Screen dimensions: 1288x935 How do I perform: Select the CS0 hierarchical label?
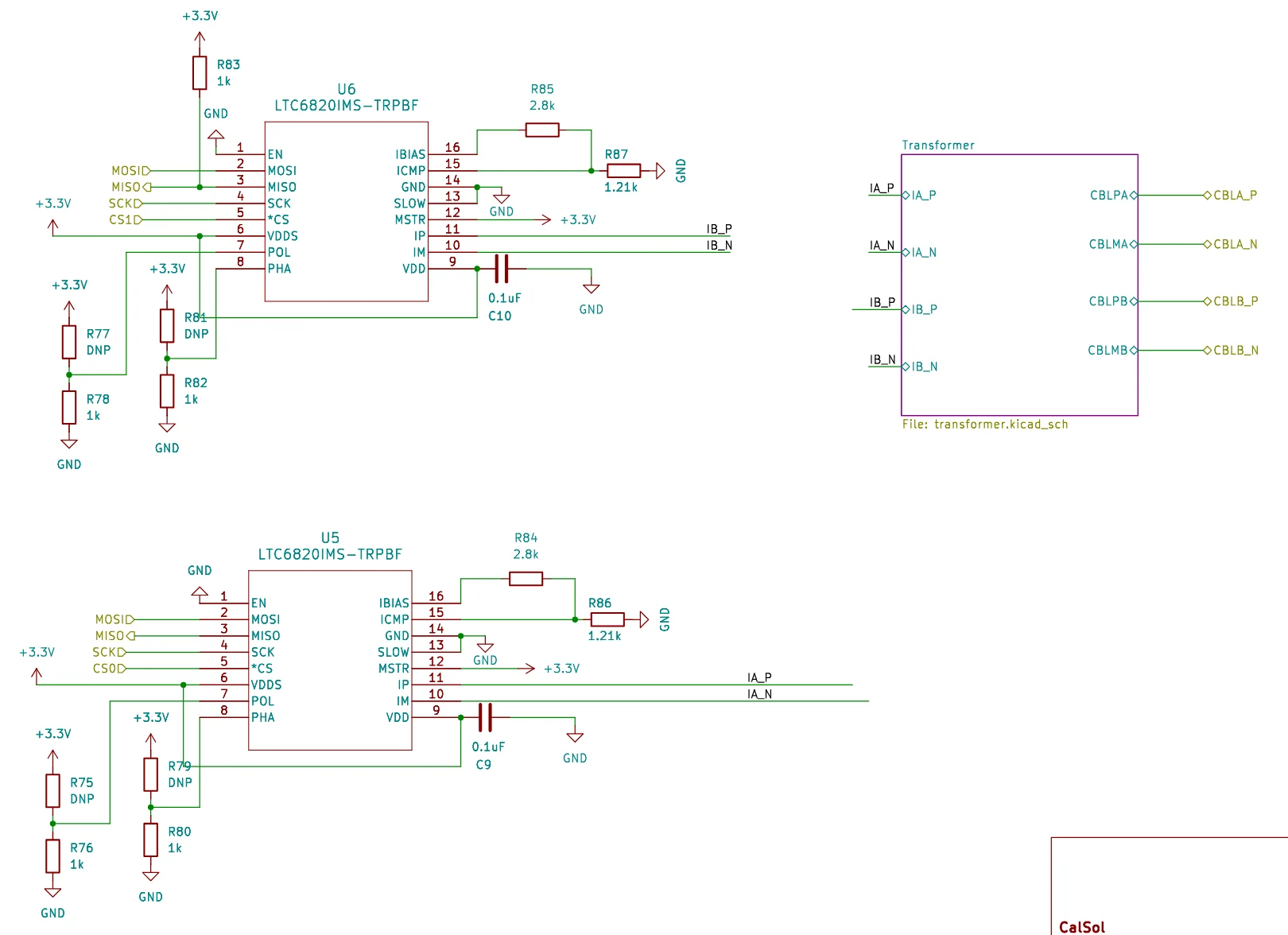110,669
